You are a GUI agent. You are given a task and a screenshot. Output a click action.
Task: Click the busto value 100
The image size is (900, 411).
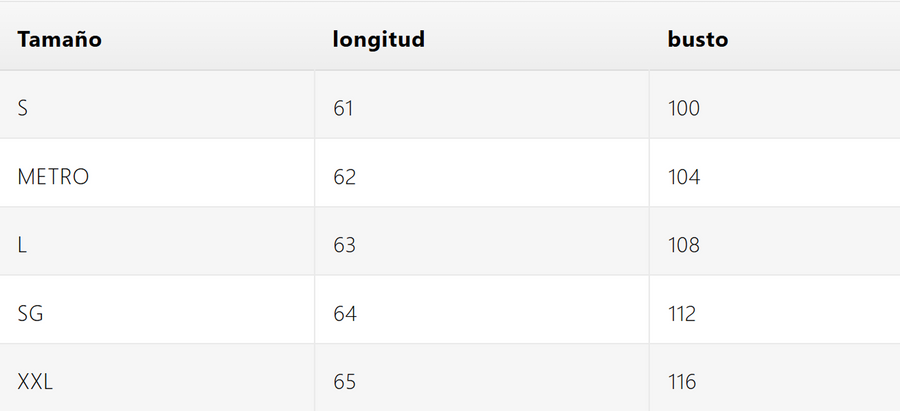coord(684,108)
